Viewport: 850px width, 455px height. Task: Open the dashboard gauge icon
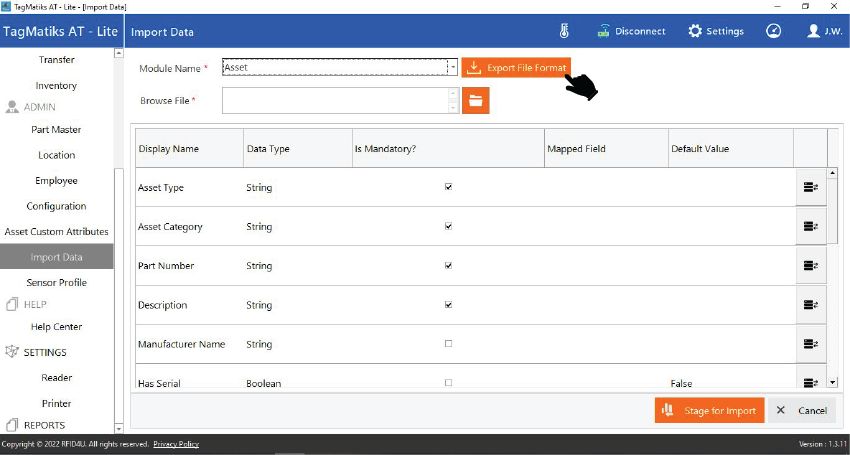click(x=773, y=31)
